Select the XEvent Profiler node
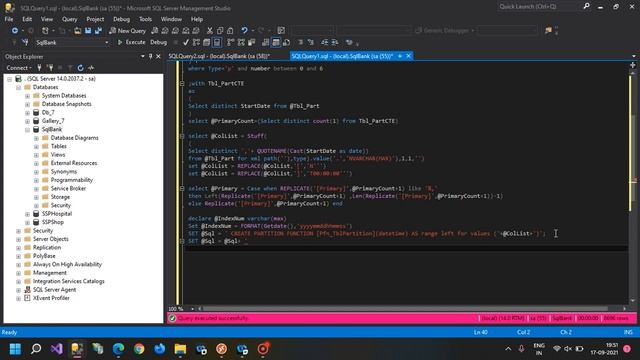 coord(51,298)
